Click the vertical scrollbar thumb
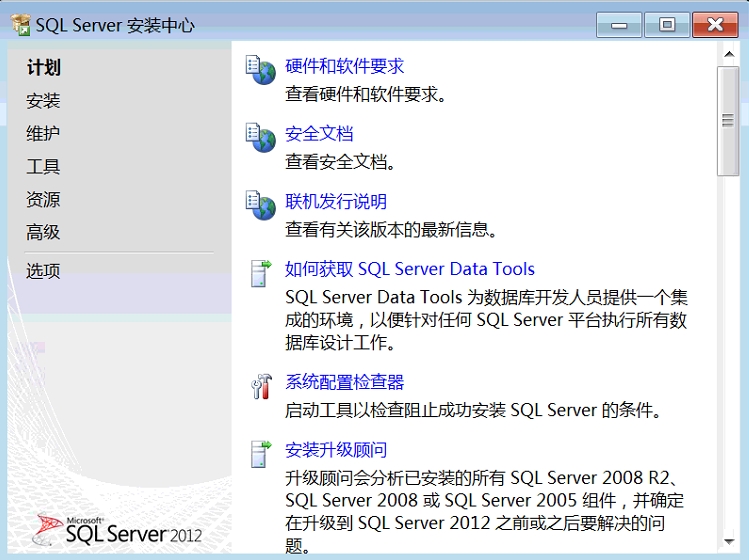This screenshot has width=749, height=560. tap(728, 120)
